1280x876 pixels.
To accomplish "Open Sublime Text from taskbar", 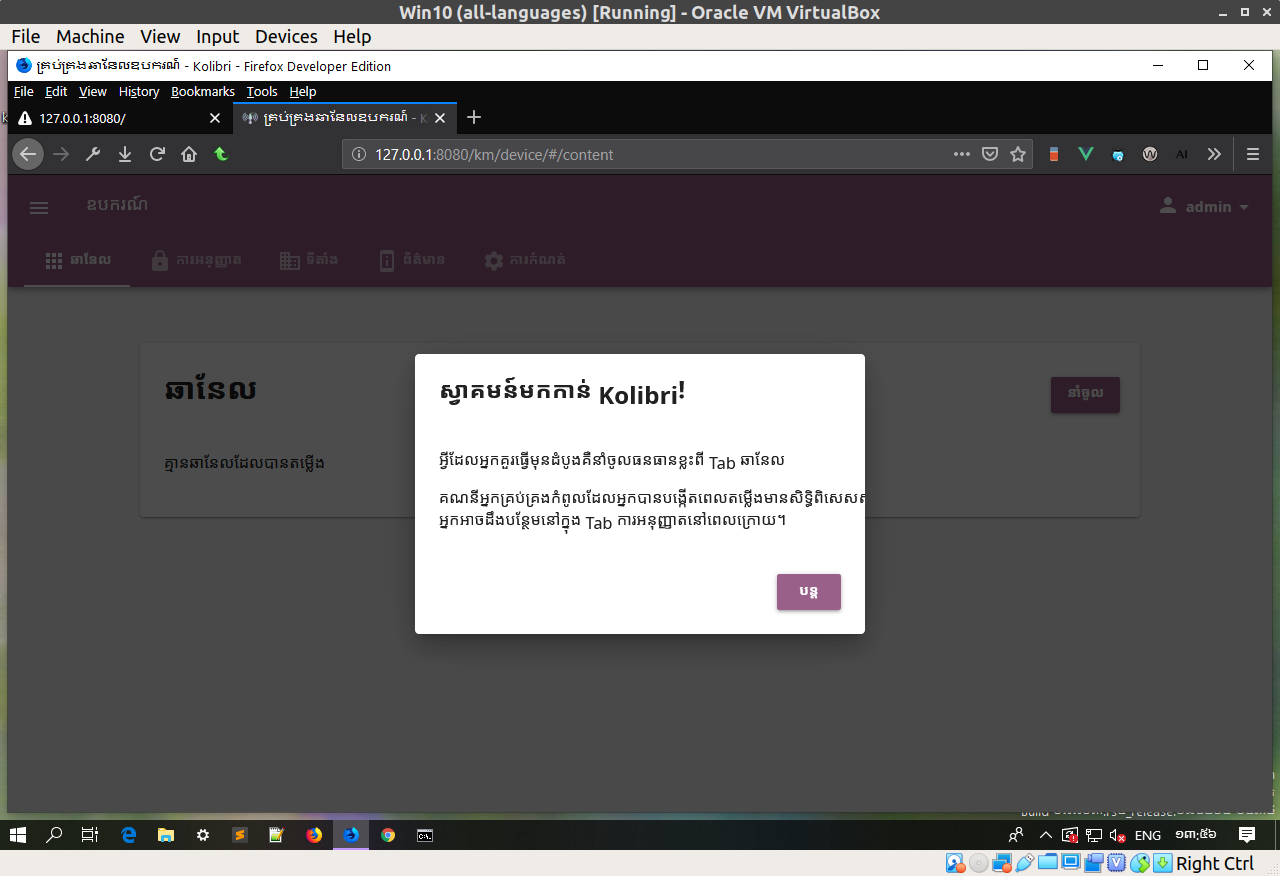I will pos(240,835).
